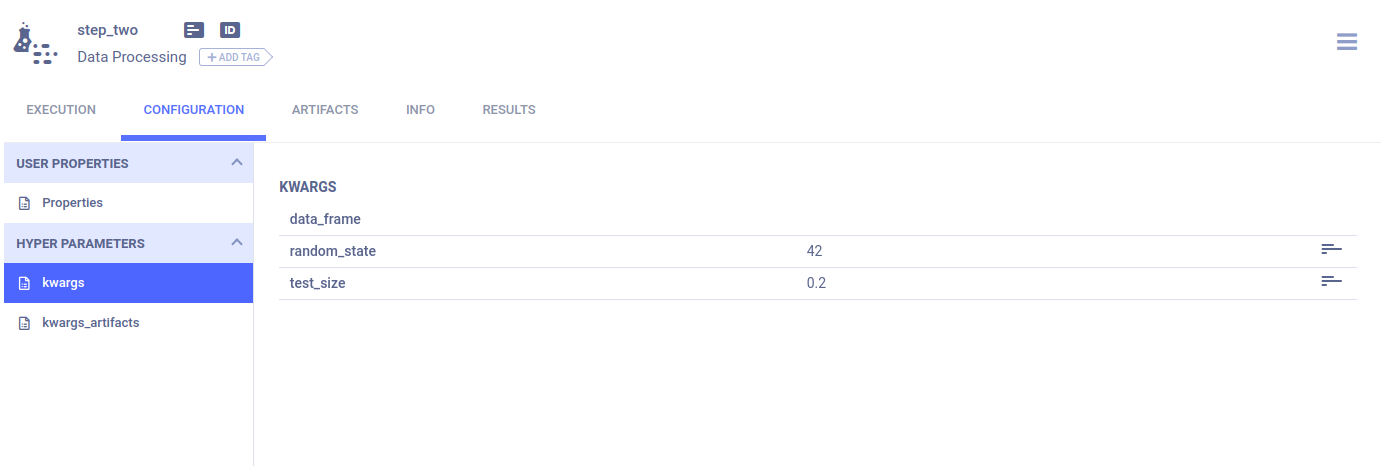Click the document icon beside Properties
Screen dimensions: 1381x466
point(25,203)
